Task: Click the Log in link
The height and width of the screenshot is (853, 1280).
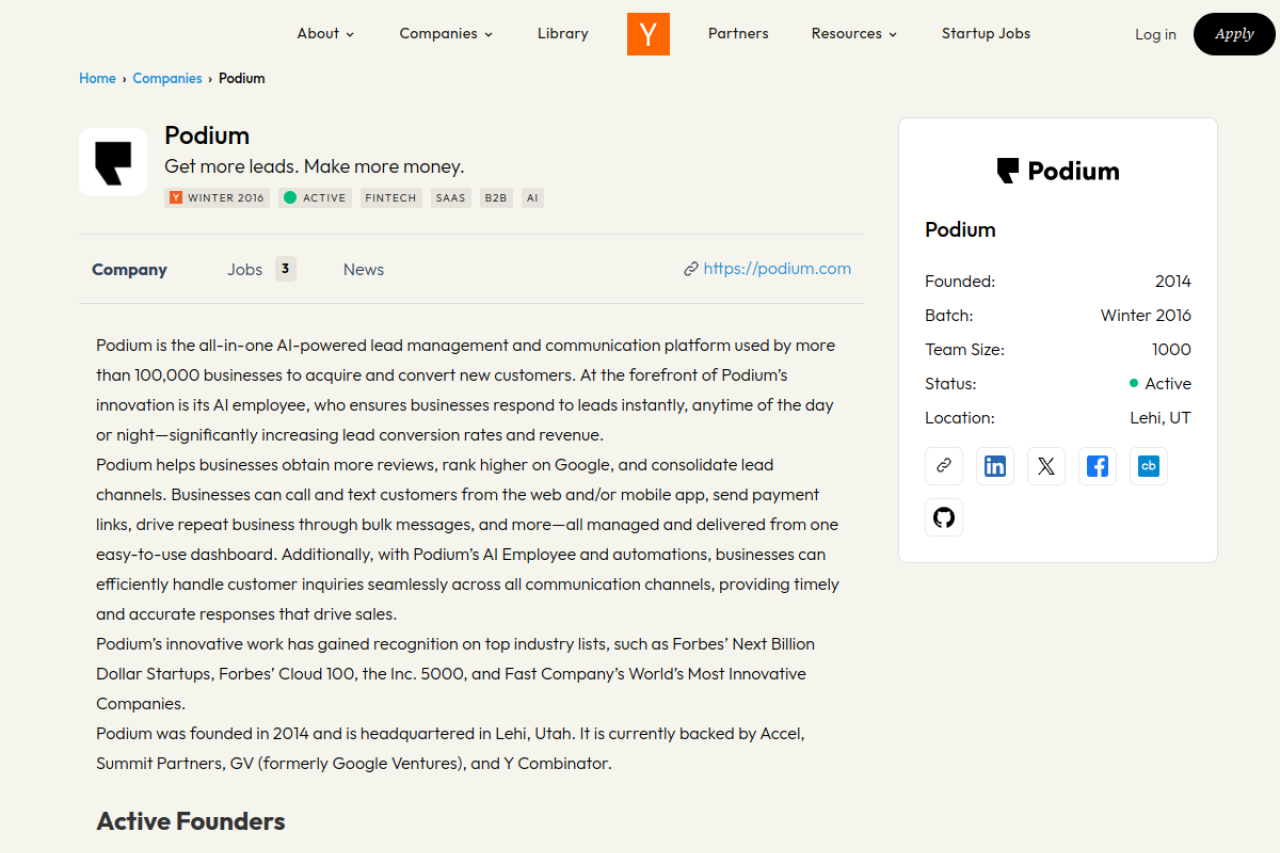Action: coord(1155,35)
